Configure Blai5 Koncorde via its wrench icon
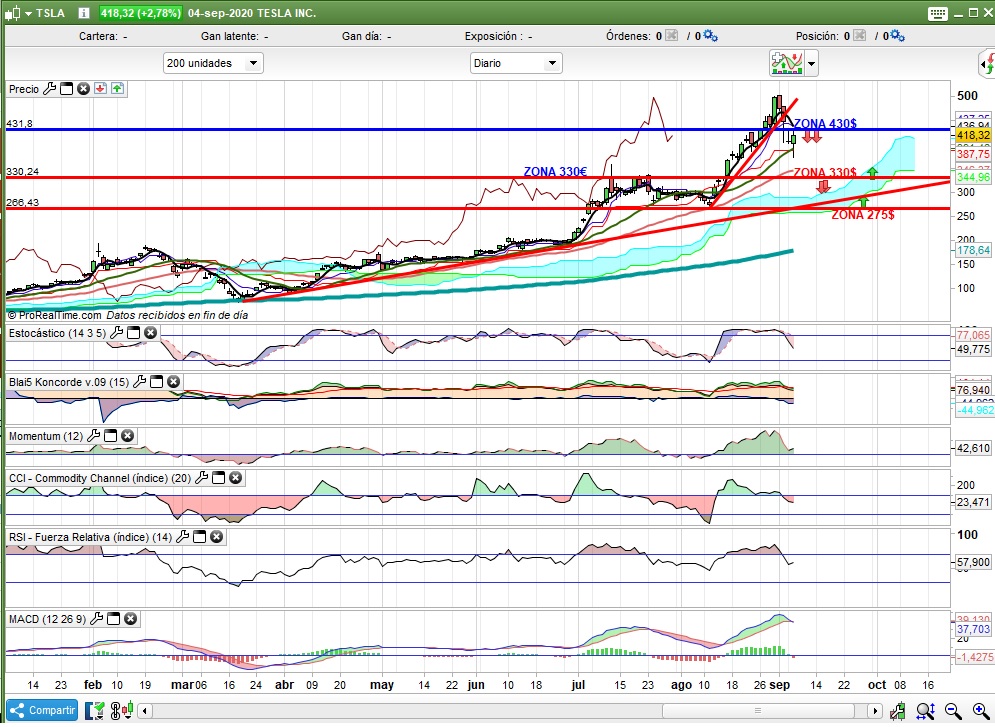995x727 pixels. tap(140, 381)
